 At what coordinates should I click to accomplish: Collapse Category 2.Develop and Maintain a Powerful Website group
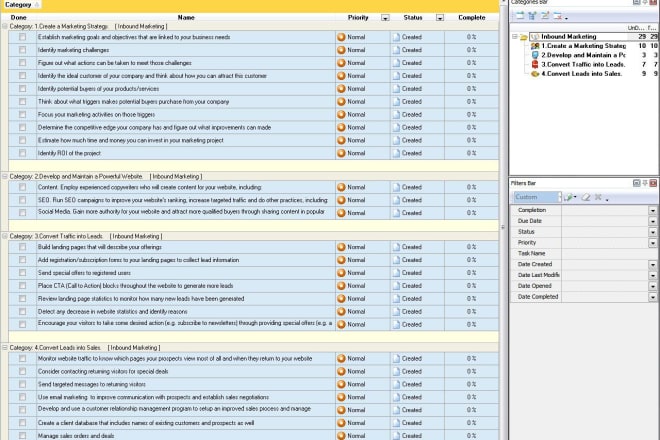coord(5,176)
